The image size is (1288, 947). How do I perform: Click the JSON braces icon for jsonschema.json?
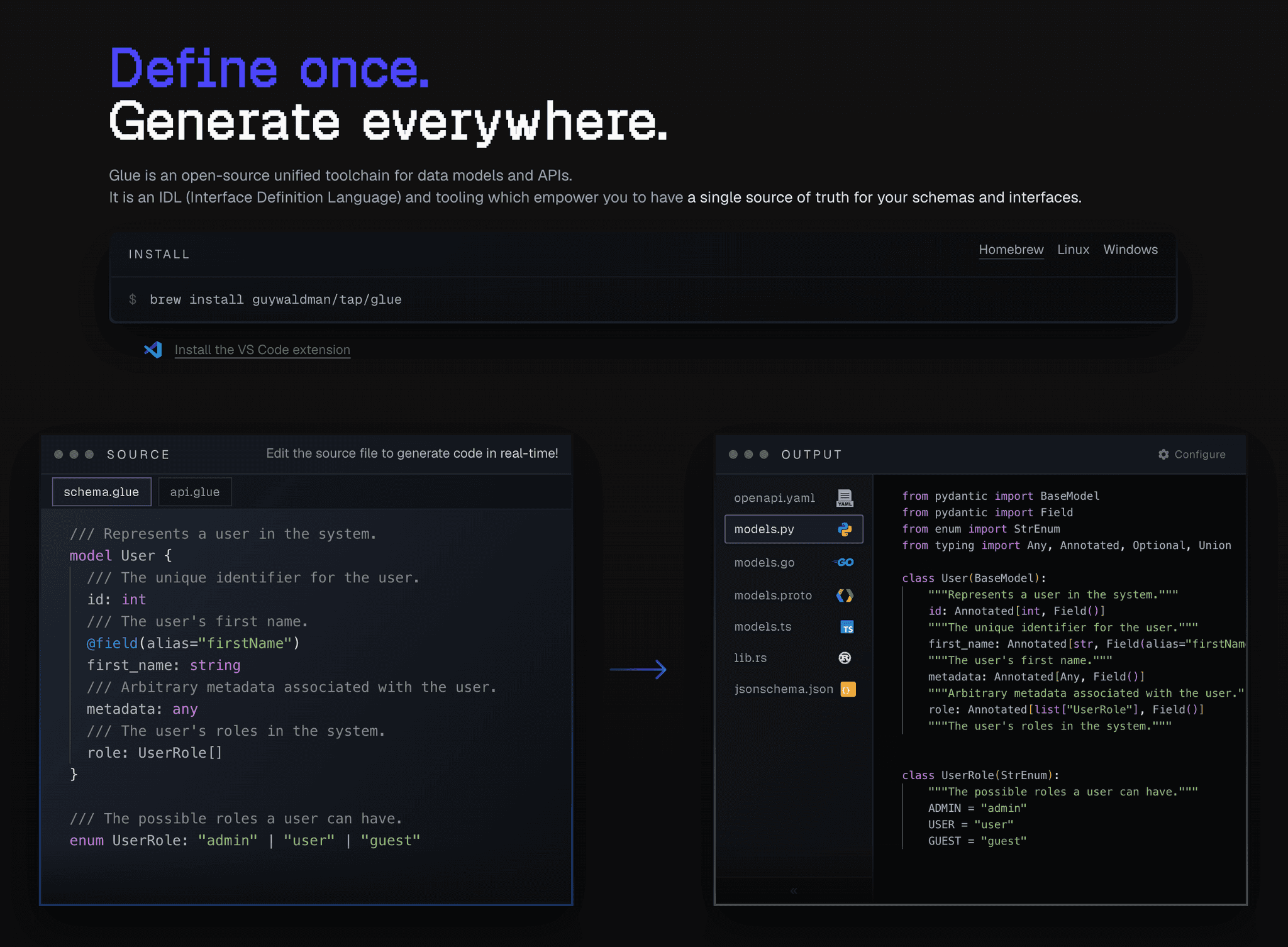pyautogui.click(x=847, y=689)
